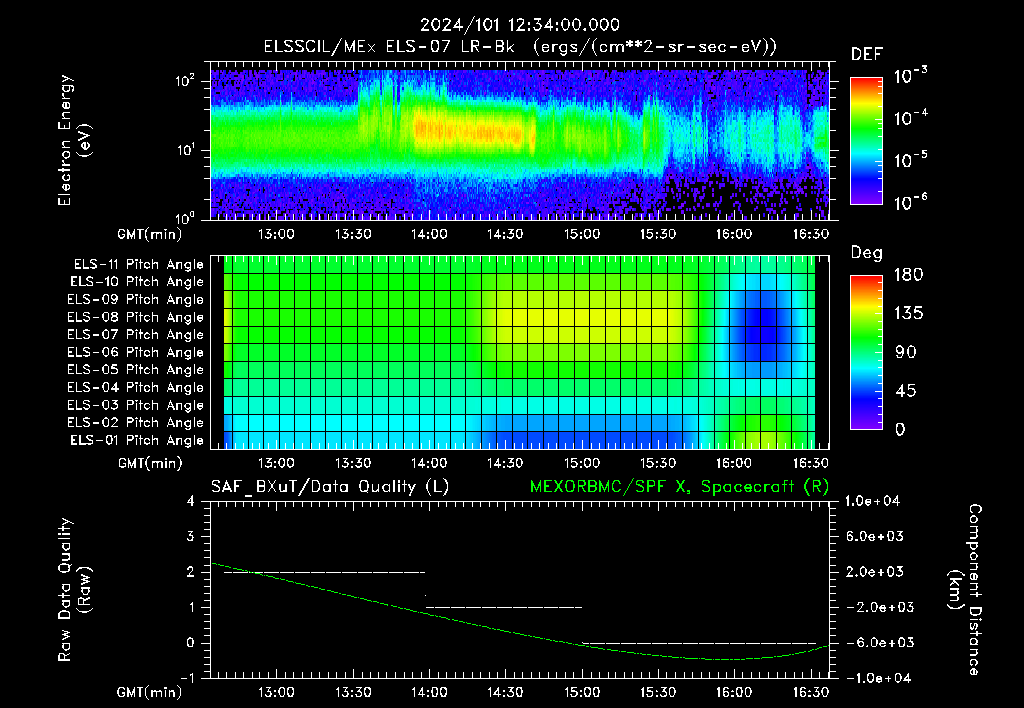Click the 10^1 electron energy tick label
1024x708 pixels.
click(185, 150)
